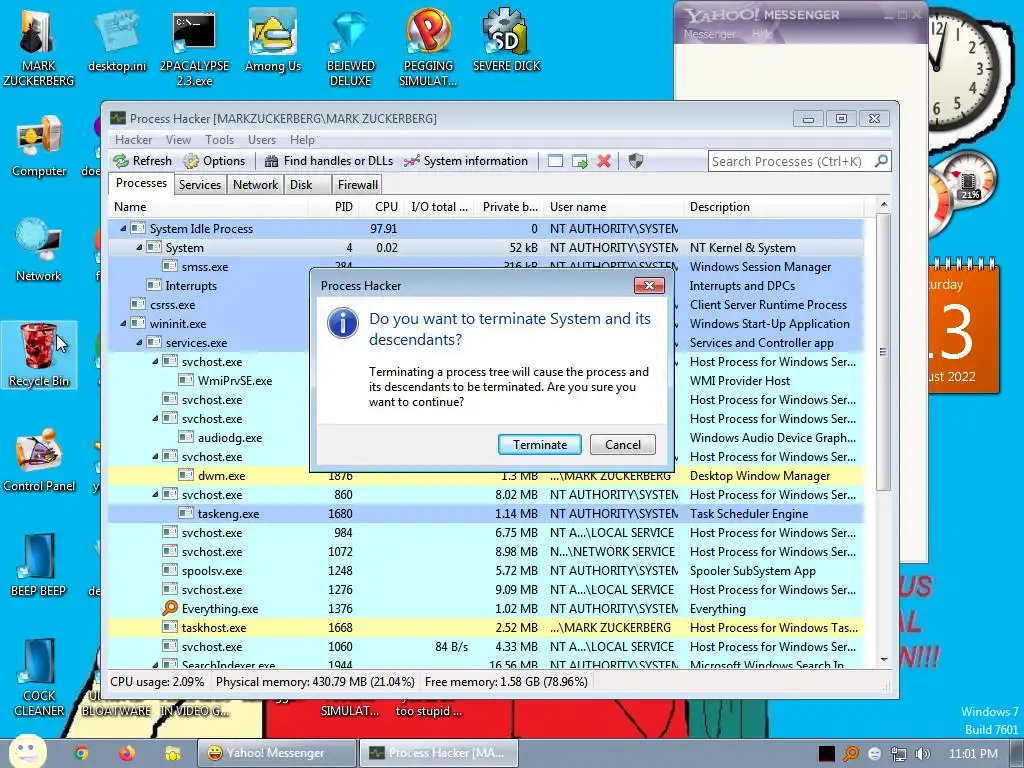Click the red X kill window icon
The height and width of the screenshot is (768, 1024).
pos(604,161)
